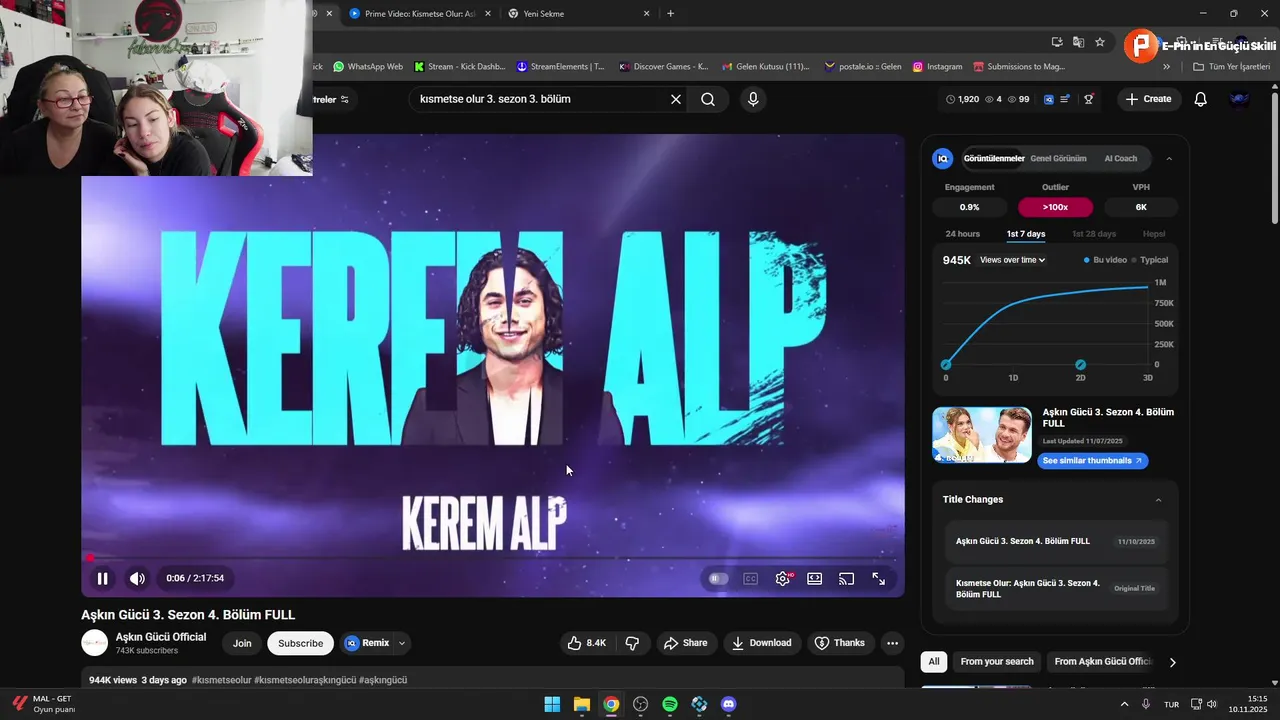Toggle closed captions (CC) in the player
This screenshot has width=1280, height=720.
pos(751,578)
